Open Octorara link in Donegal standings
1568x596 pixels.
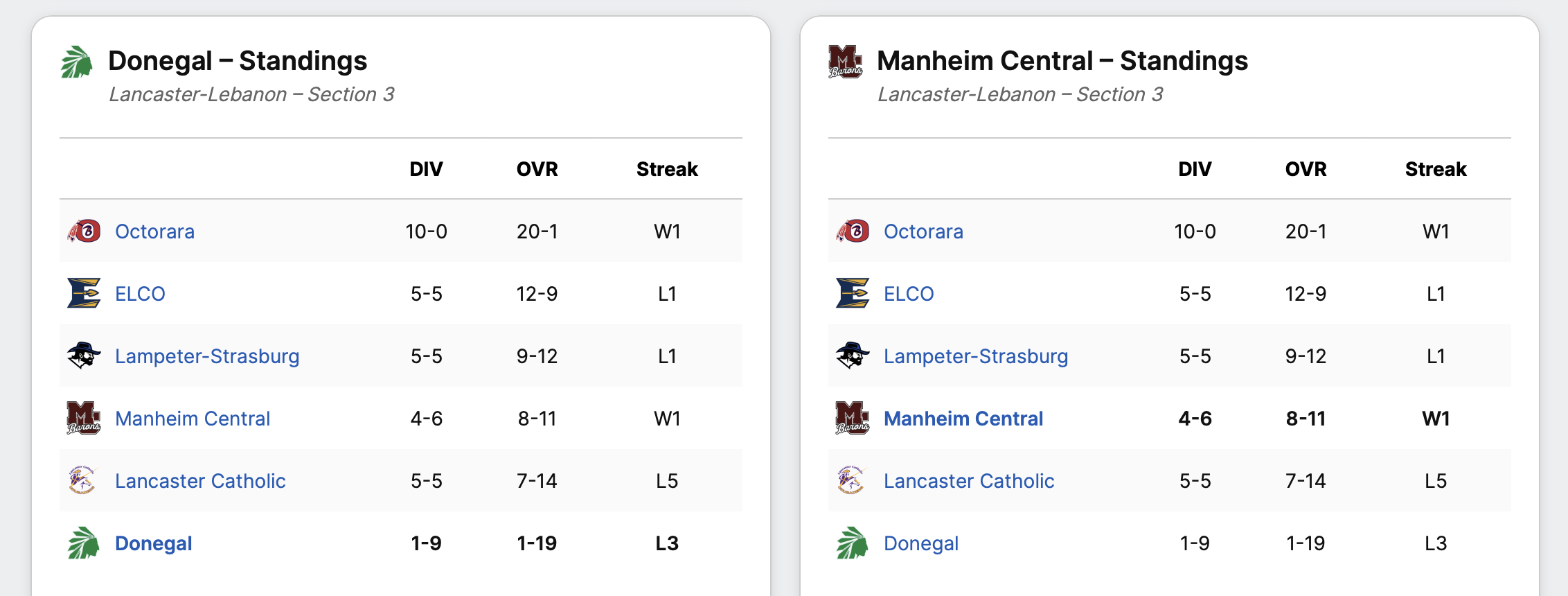coord(154,231)
